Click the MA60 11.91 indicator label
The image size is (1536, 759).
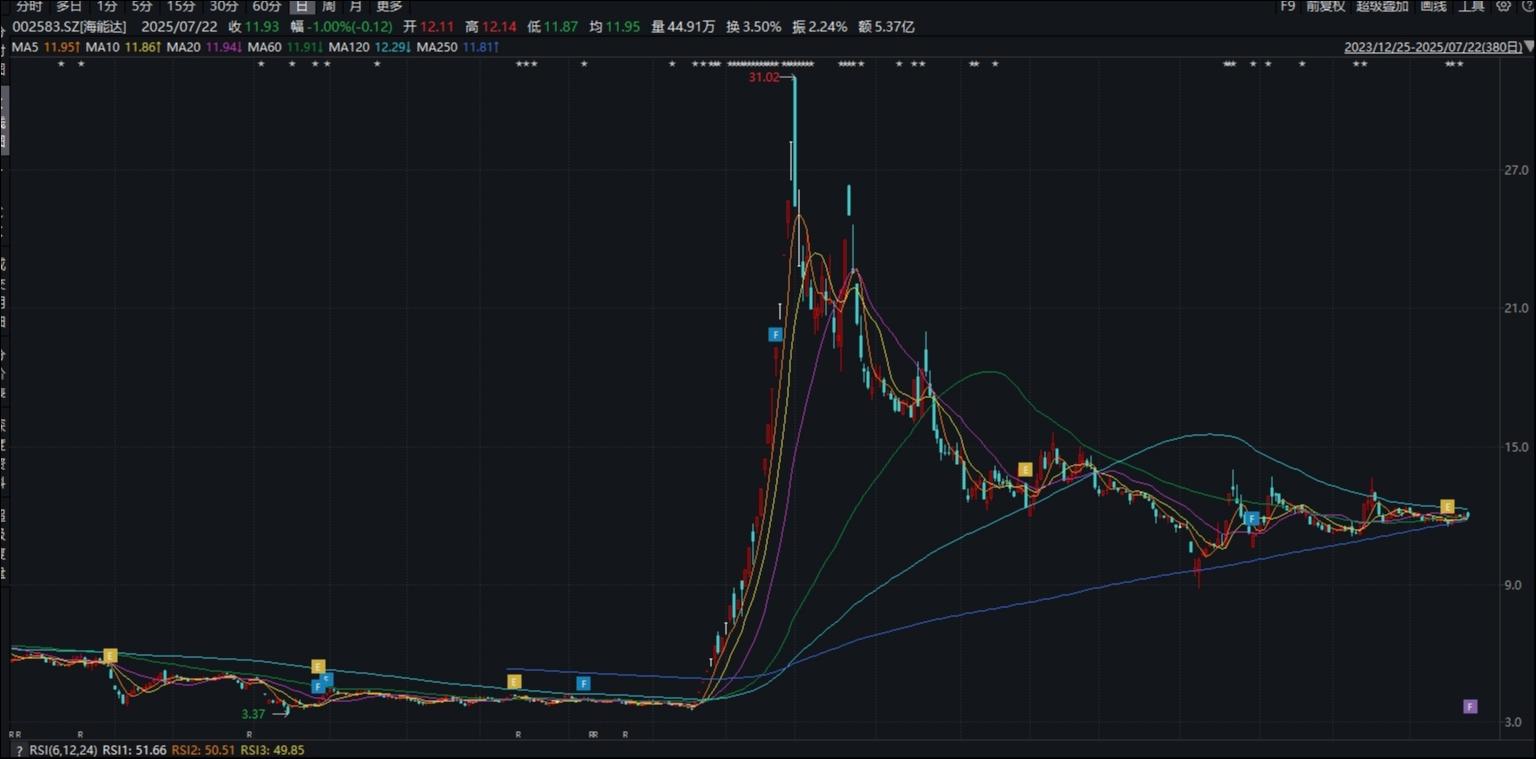pyautogui.click(x=286, y=47)
